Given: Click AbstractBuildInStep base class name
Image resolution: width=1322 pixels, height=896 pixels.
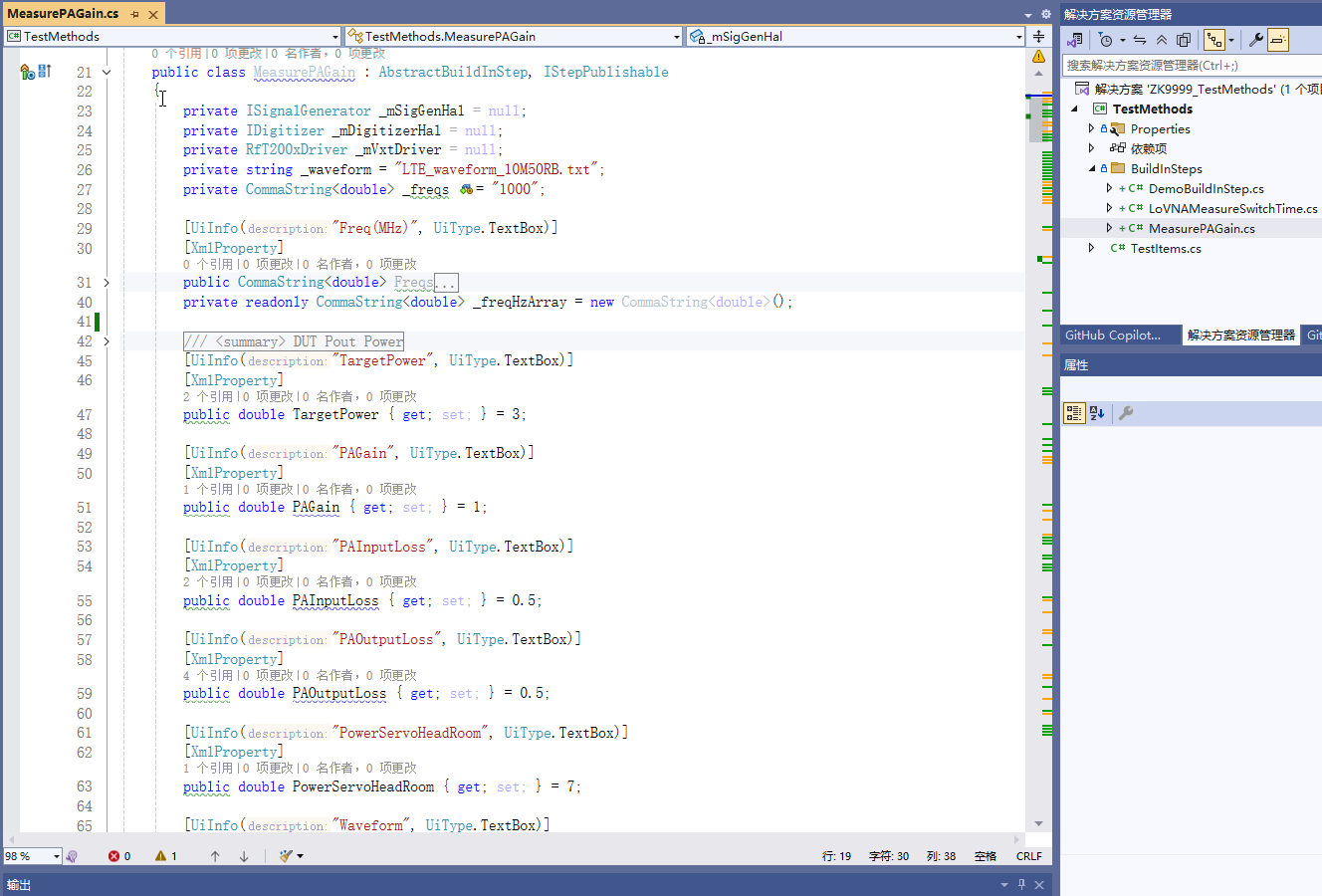Looking at the screenshot, I should coord(453,72).
